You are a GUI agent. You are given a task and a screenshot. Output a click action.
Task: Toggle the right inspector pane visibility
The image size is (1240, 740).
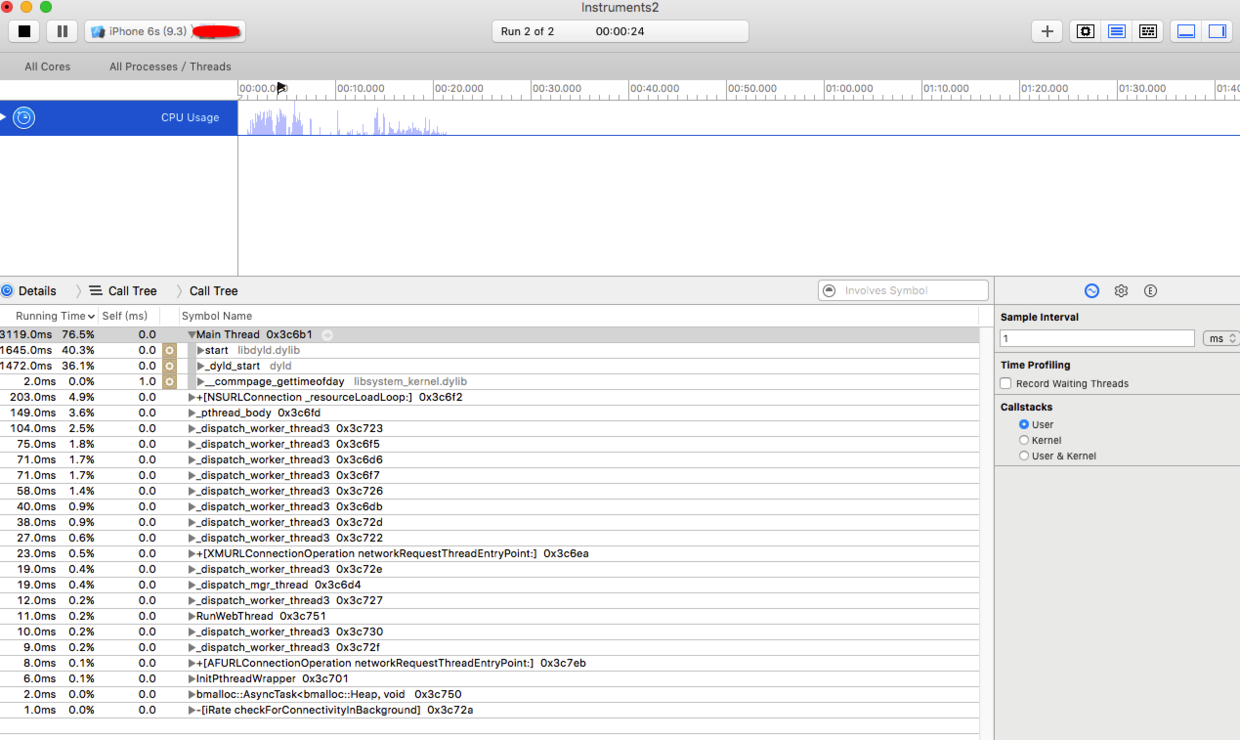coord(1217,31)
